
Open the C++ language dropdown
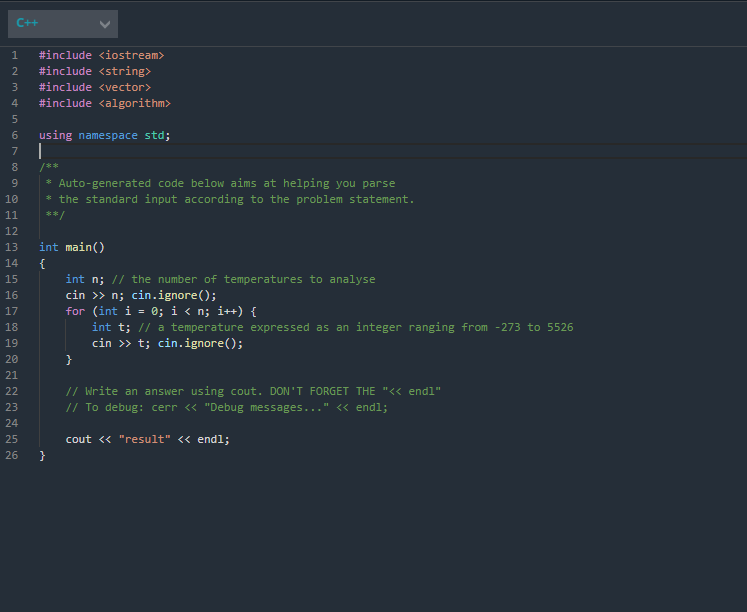pyautogui.click(x=63, y=24)
